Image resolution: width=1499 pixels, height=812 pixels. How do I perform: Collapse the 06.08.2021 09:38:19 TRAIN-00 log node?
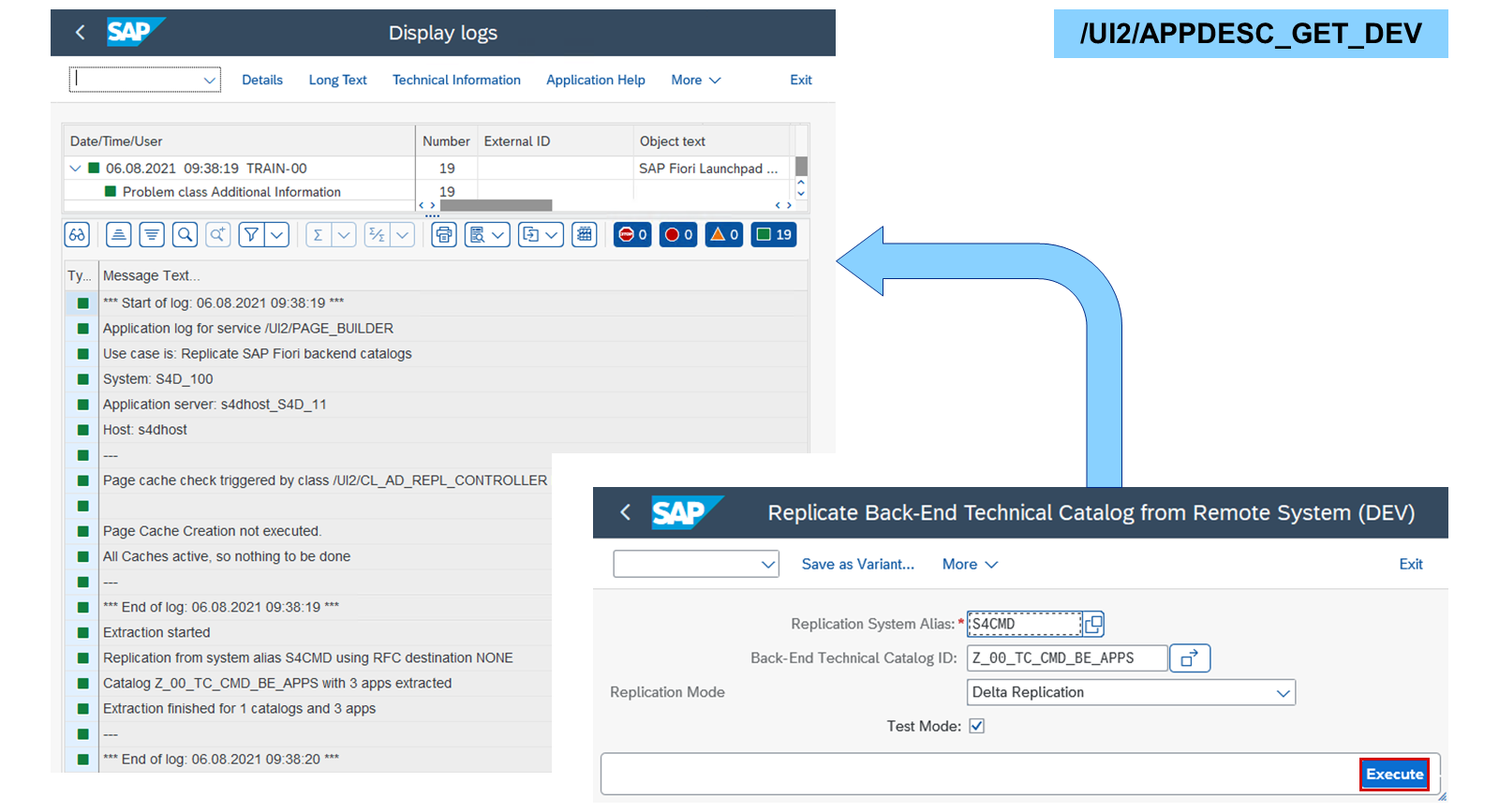coord(75,169)
